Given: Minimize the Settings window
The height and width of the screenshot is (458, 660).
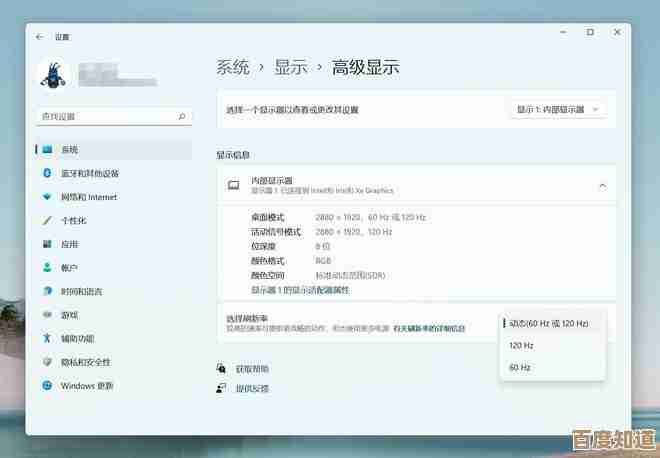Looking at the screenshot, I should point(563,32).
